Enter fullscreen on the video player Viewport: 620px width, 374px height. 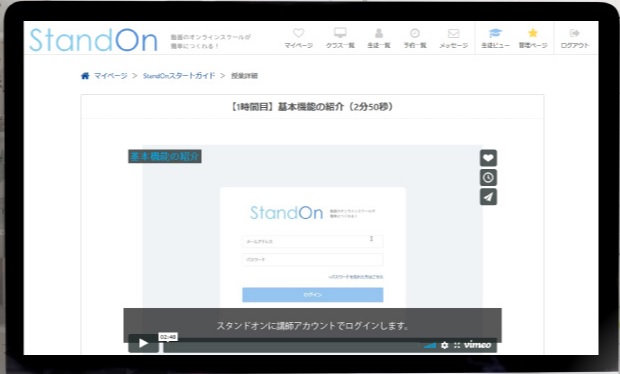457,345
